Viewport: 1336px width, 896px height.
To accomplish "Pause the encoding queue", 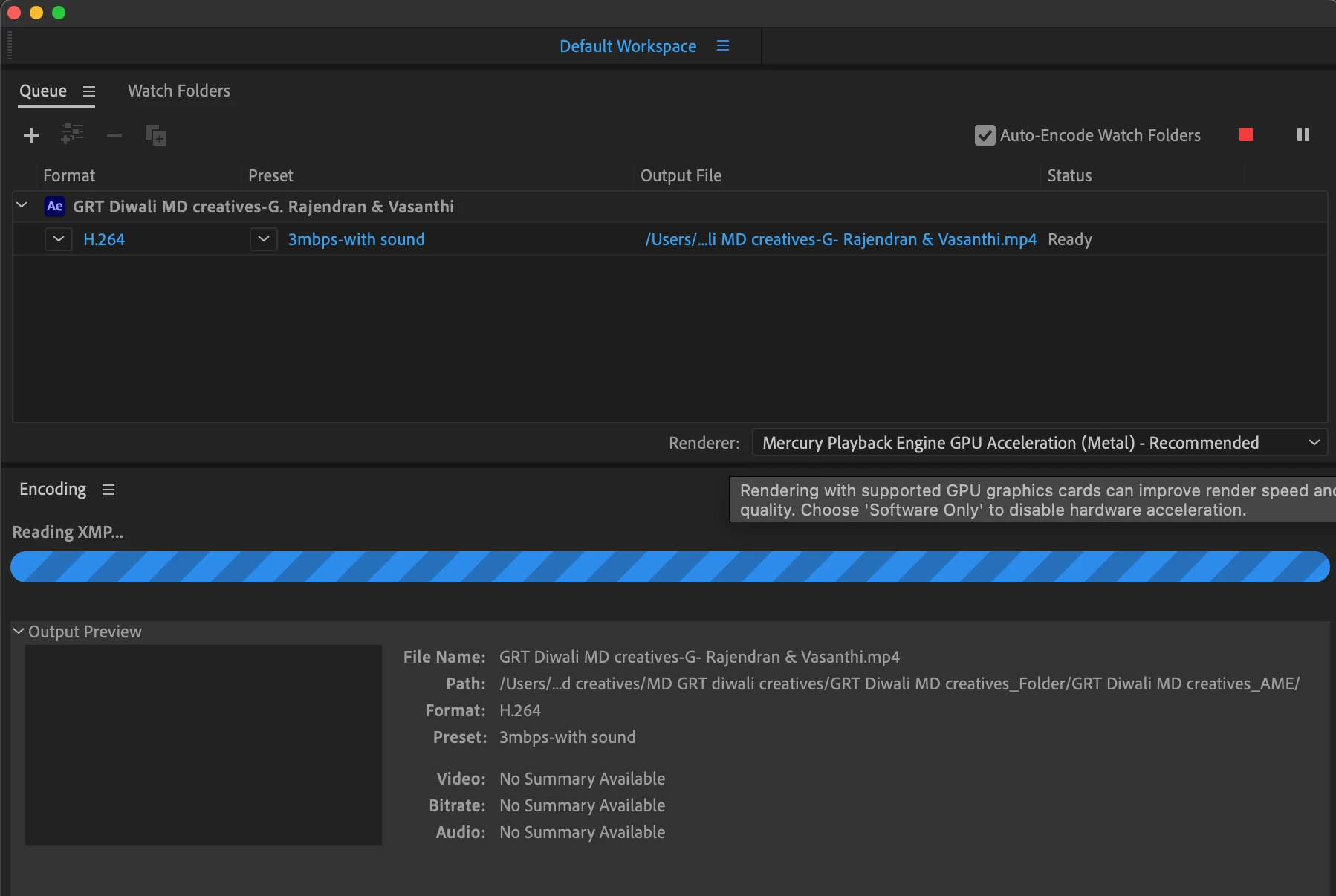I will [x=1303, y=134].
